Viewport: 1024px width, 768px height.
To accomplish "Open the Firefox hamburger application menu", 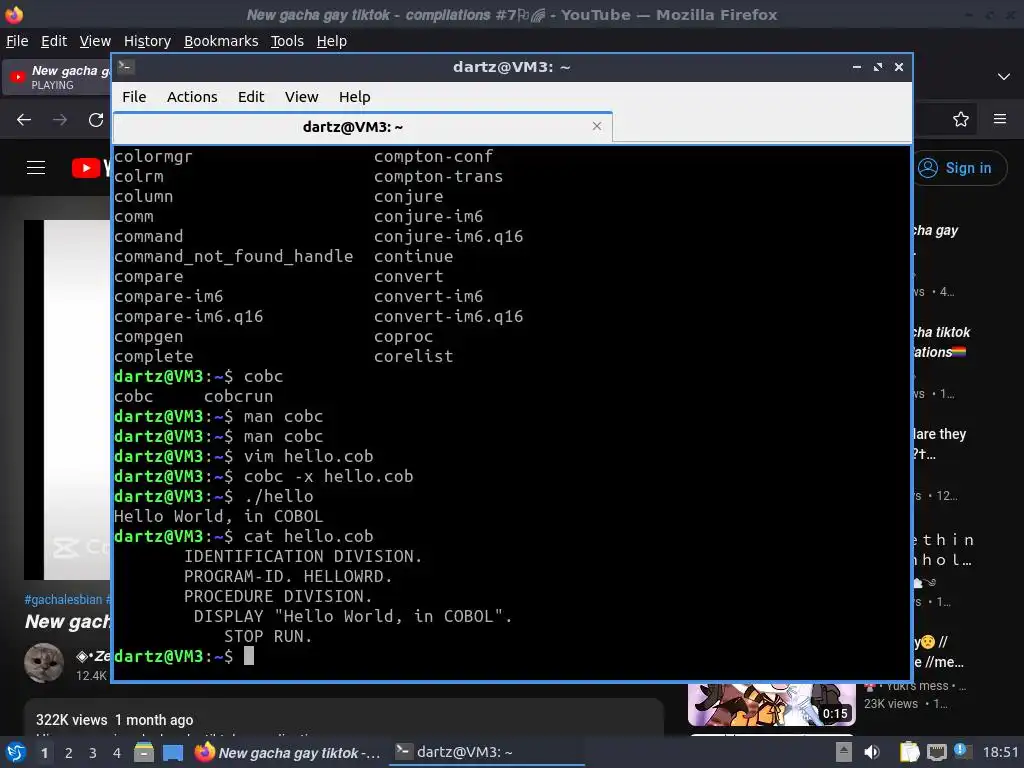I will (x=999, y=119).
